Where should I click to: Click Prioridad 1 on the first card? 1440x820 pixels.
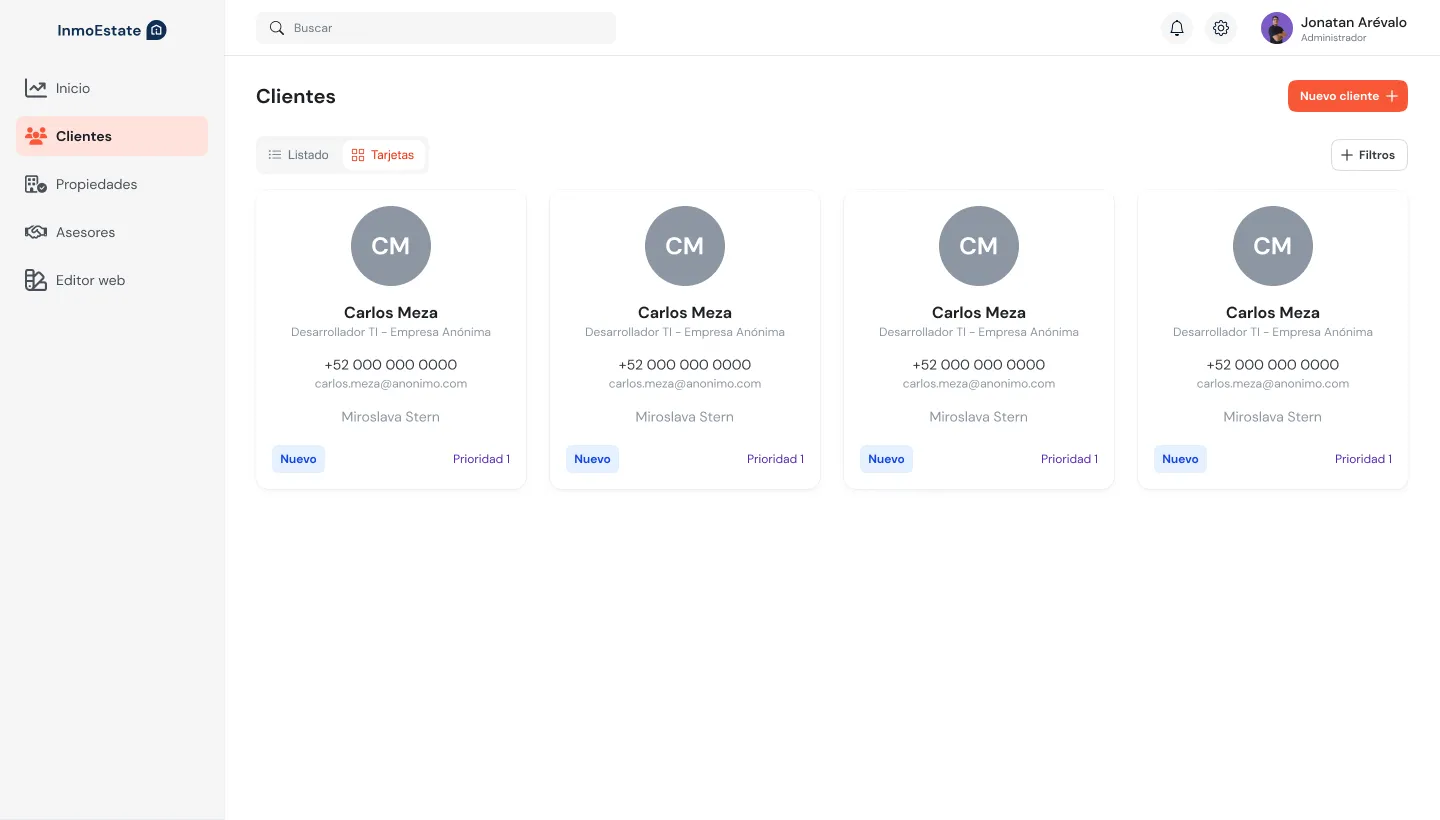coord(481,459)
